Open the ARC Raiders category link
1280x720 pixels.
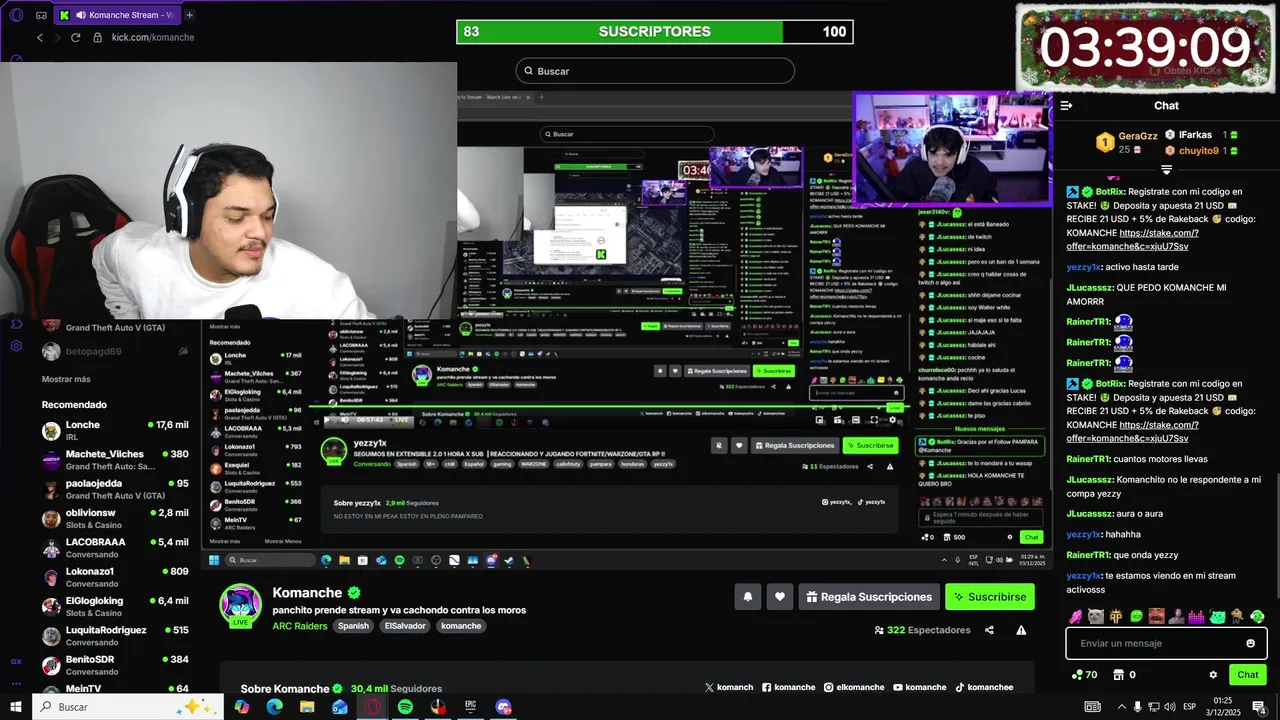[x=300, y=626]
